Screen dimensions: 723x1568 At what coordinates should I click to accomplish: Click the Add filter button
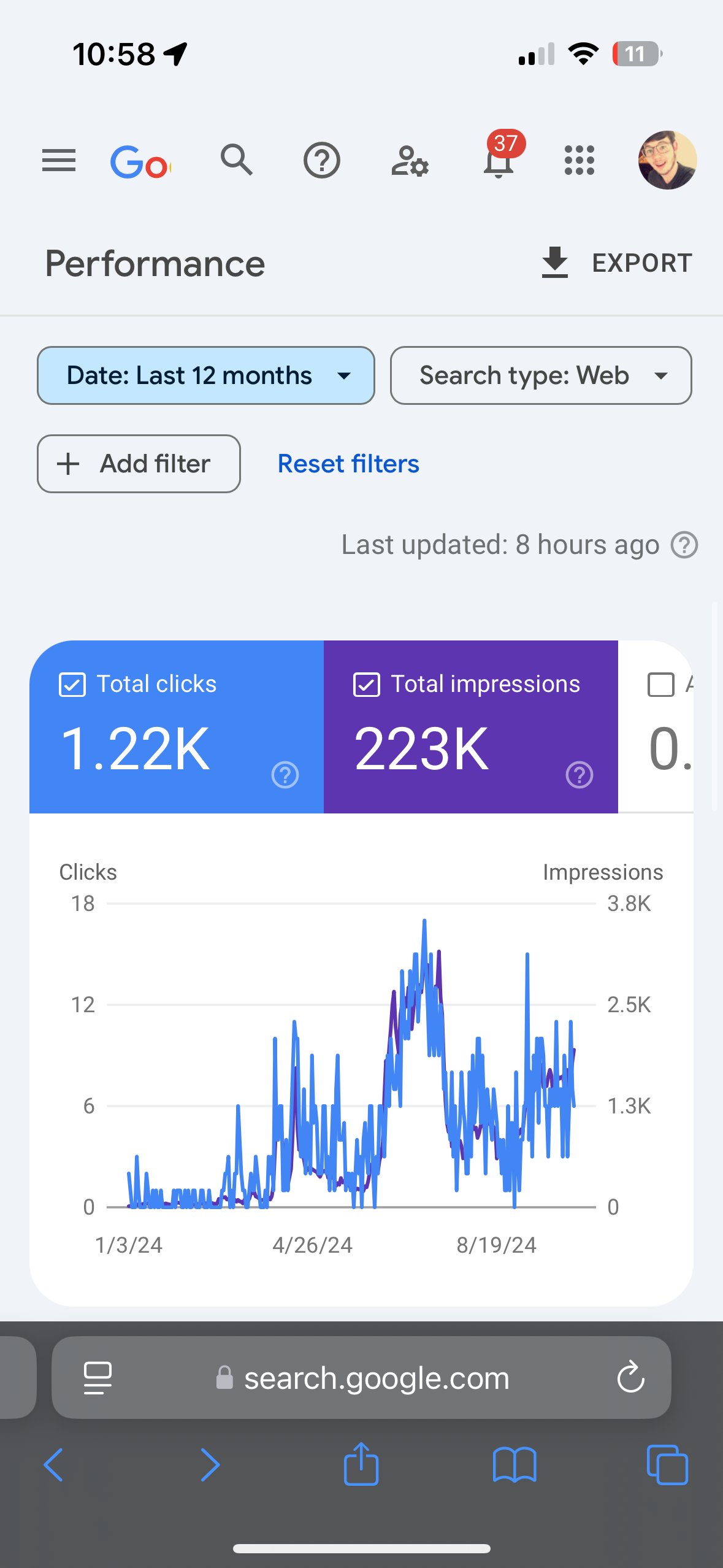138,464
